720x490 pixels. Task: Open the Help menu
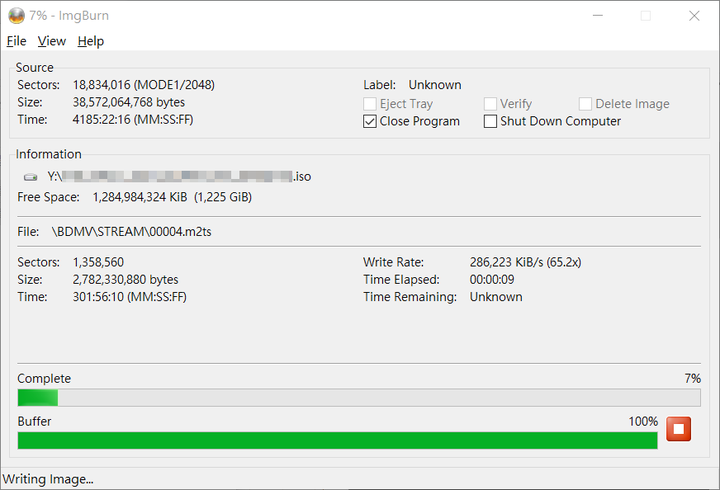click(x=90, y=41)
